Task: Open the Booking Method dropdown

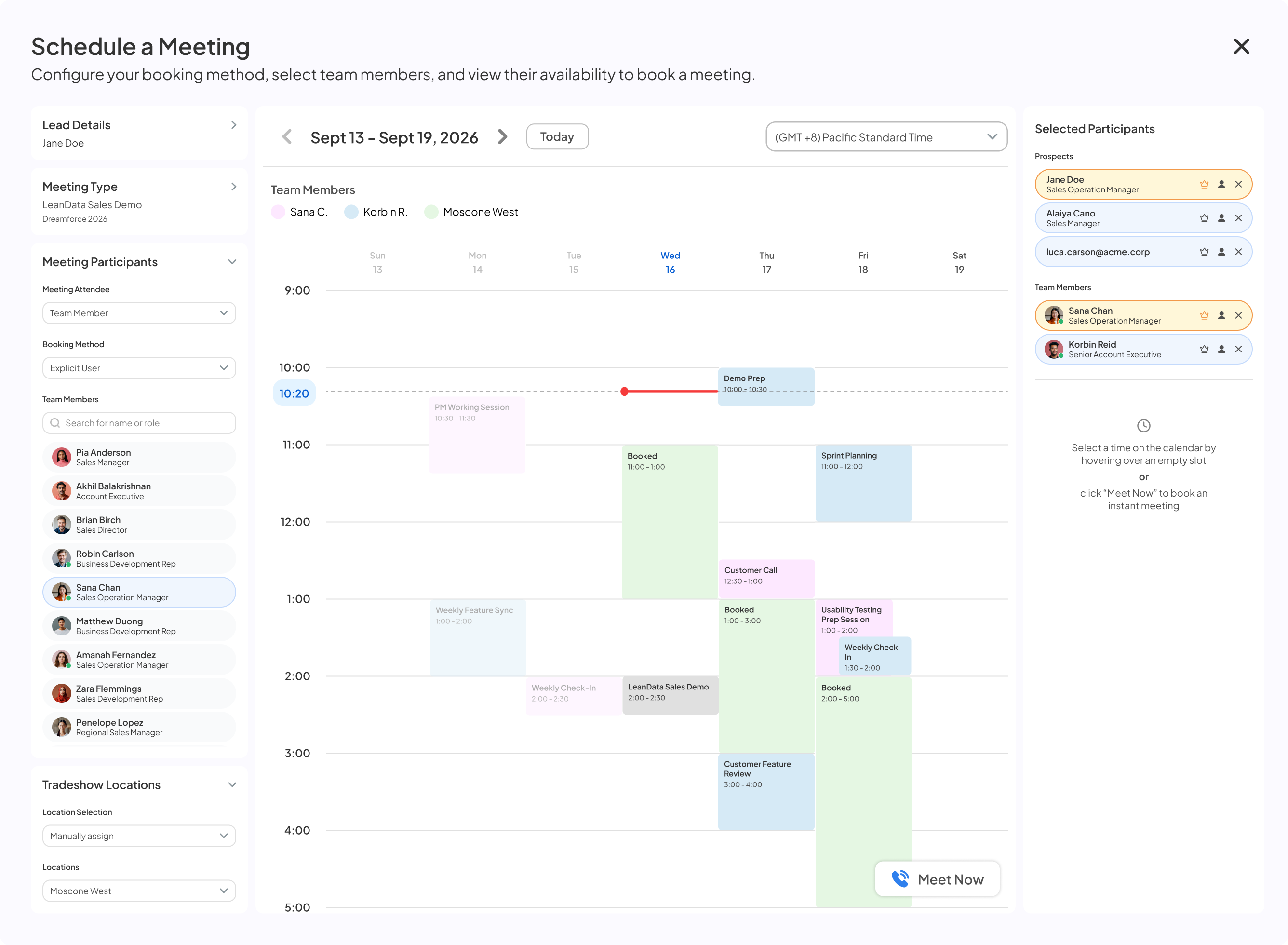Action: [x=139, y=368]
